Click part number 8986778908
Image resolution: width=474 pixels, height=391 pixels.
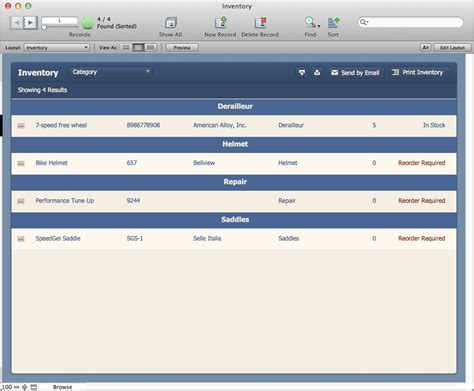tap(143, 125)
